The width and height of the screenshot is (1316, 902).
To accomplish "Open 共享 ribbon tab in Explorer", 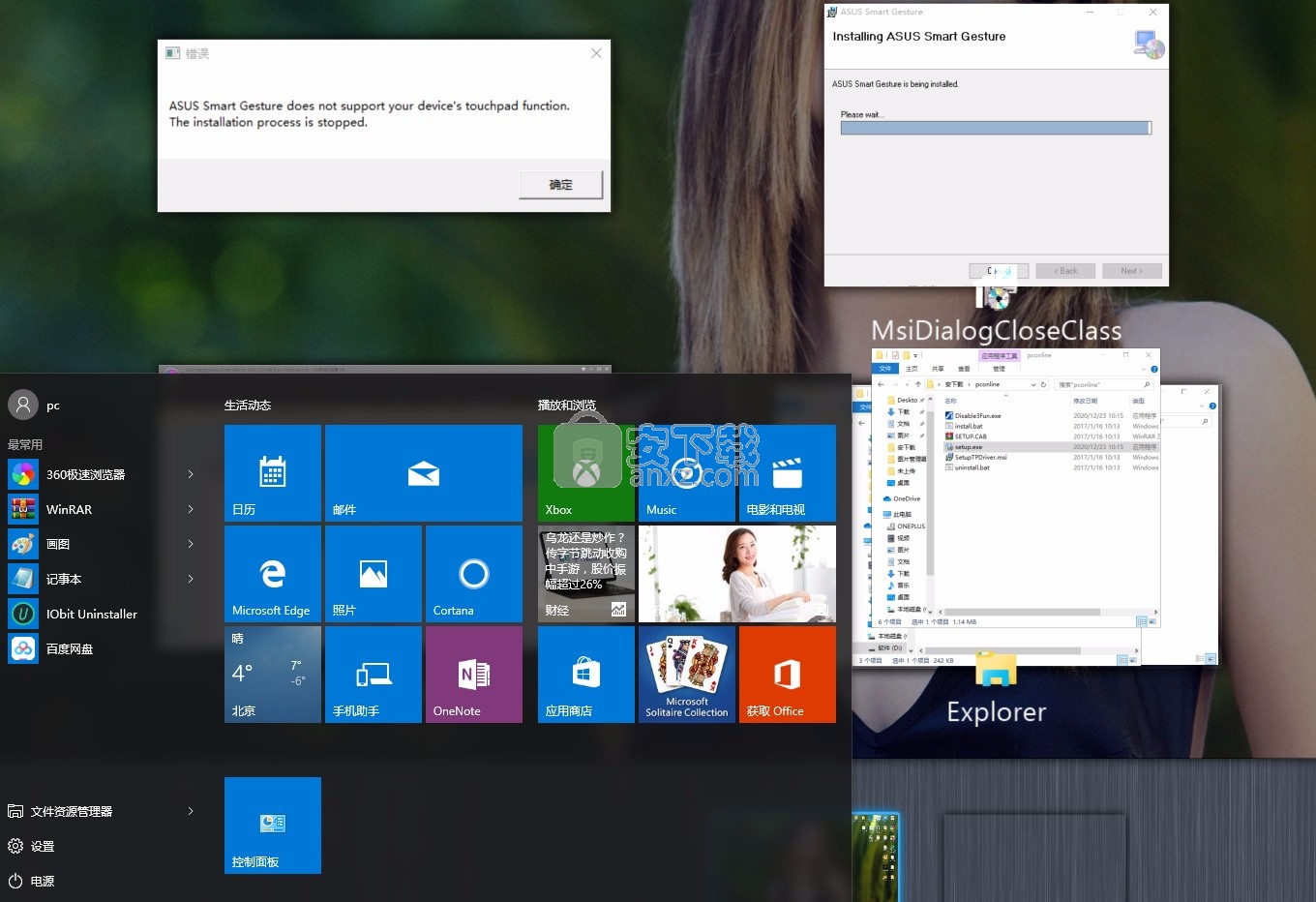I will pyautogui.click(x=938, y=369).
